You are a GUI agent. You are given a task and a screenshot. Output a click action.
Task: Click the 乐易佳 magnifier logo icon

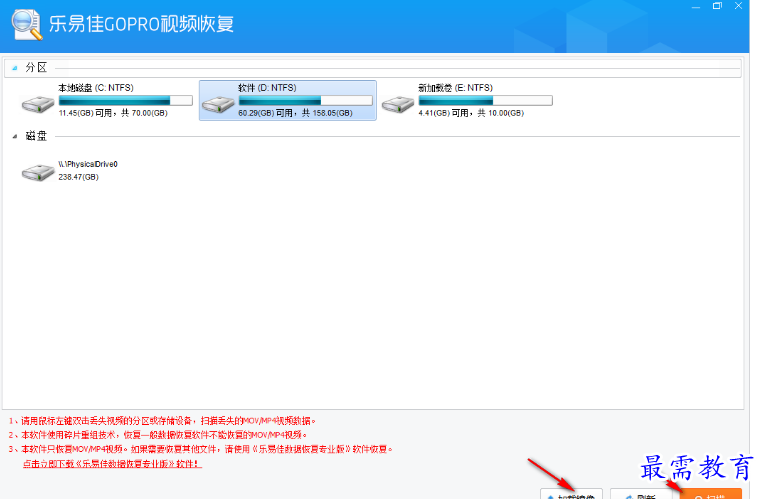coord(27,24)
